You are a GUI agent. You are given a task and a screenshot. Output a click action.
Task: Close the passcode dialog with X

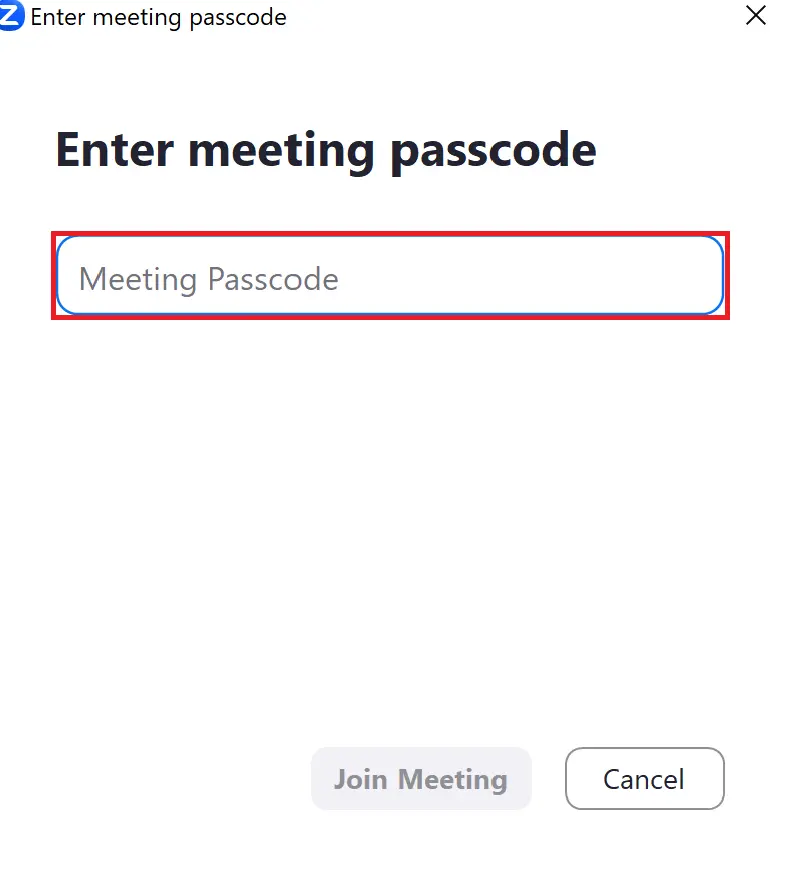tap(756, 16)
